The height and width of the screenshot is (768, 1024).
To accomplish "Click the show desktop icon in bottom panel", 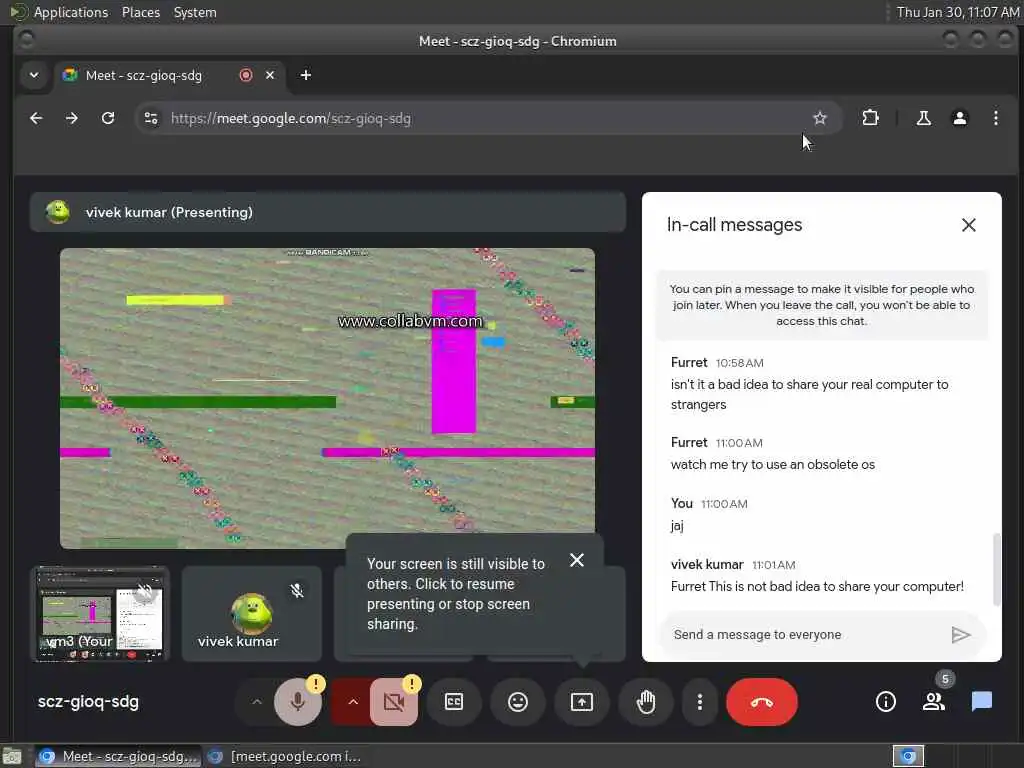I will [12, 756].
